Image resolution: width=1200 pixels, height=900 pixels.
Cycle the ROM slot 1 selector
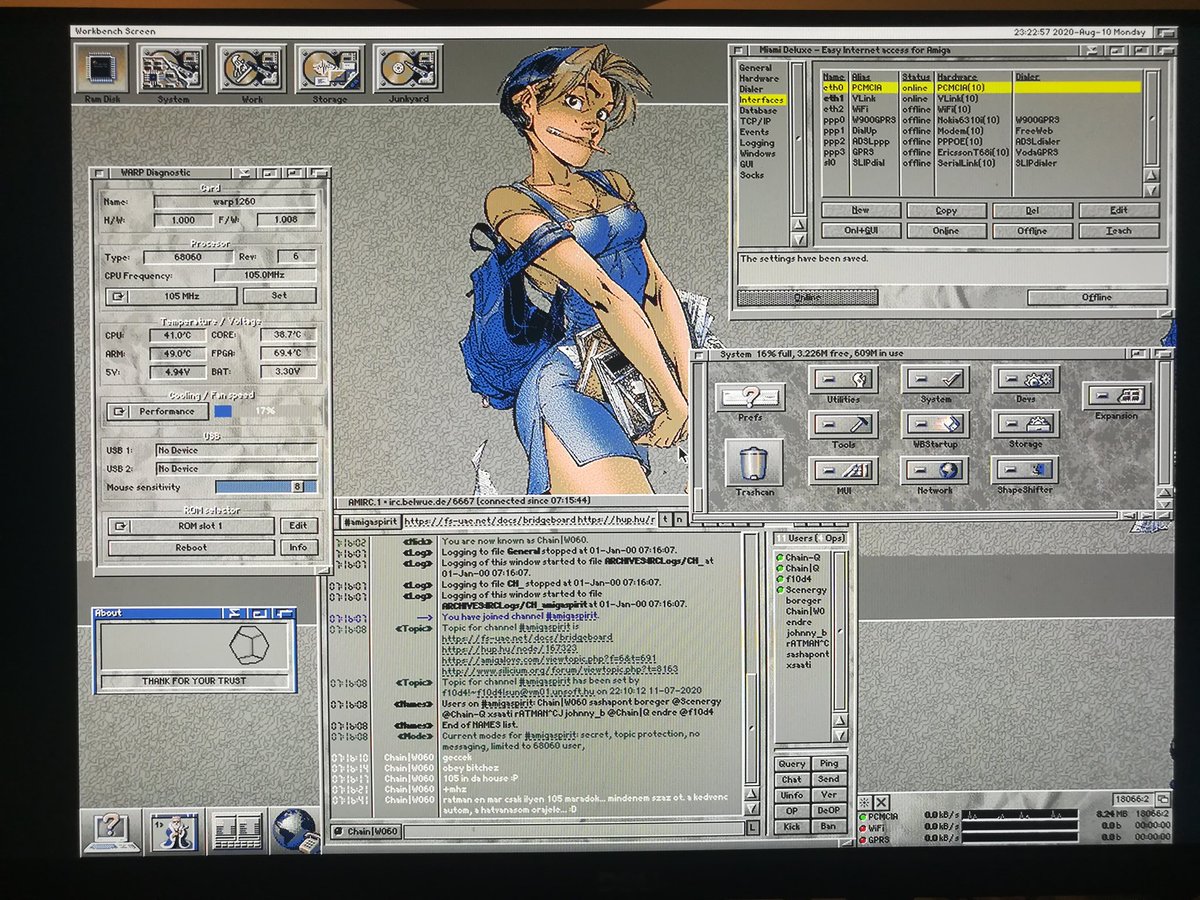[190, 526]
